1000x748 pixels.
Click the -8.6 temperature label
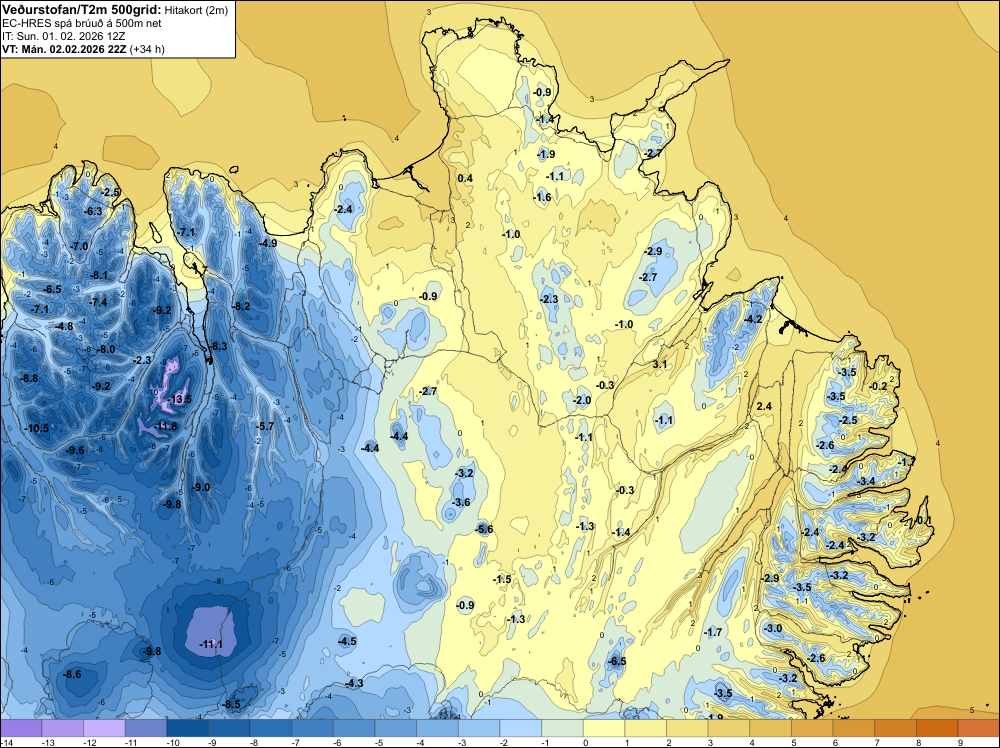[73, 675]
